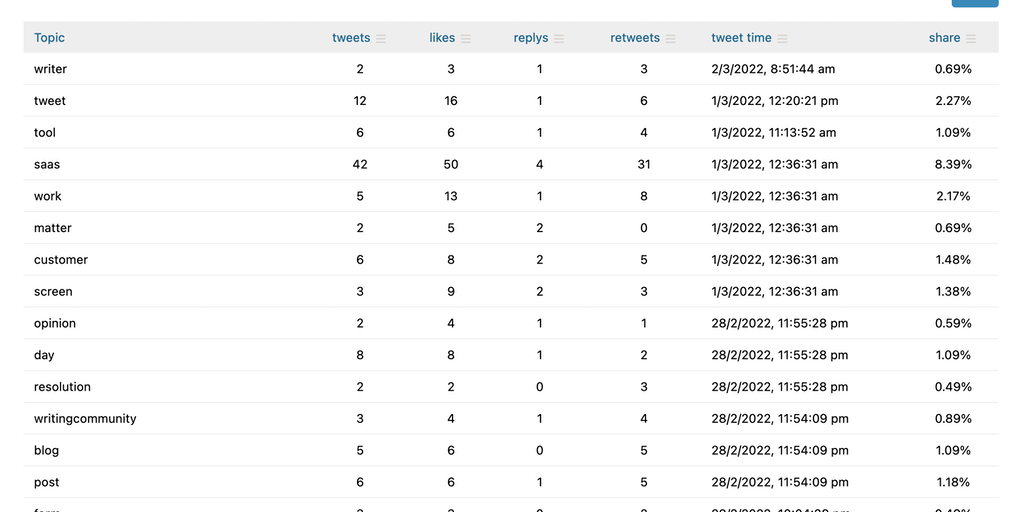The image size is (1024, 512).
Task: Click the customer topic cell
Action: (61, 260)
